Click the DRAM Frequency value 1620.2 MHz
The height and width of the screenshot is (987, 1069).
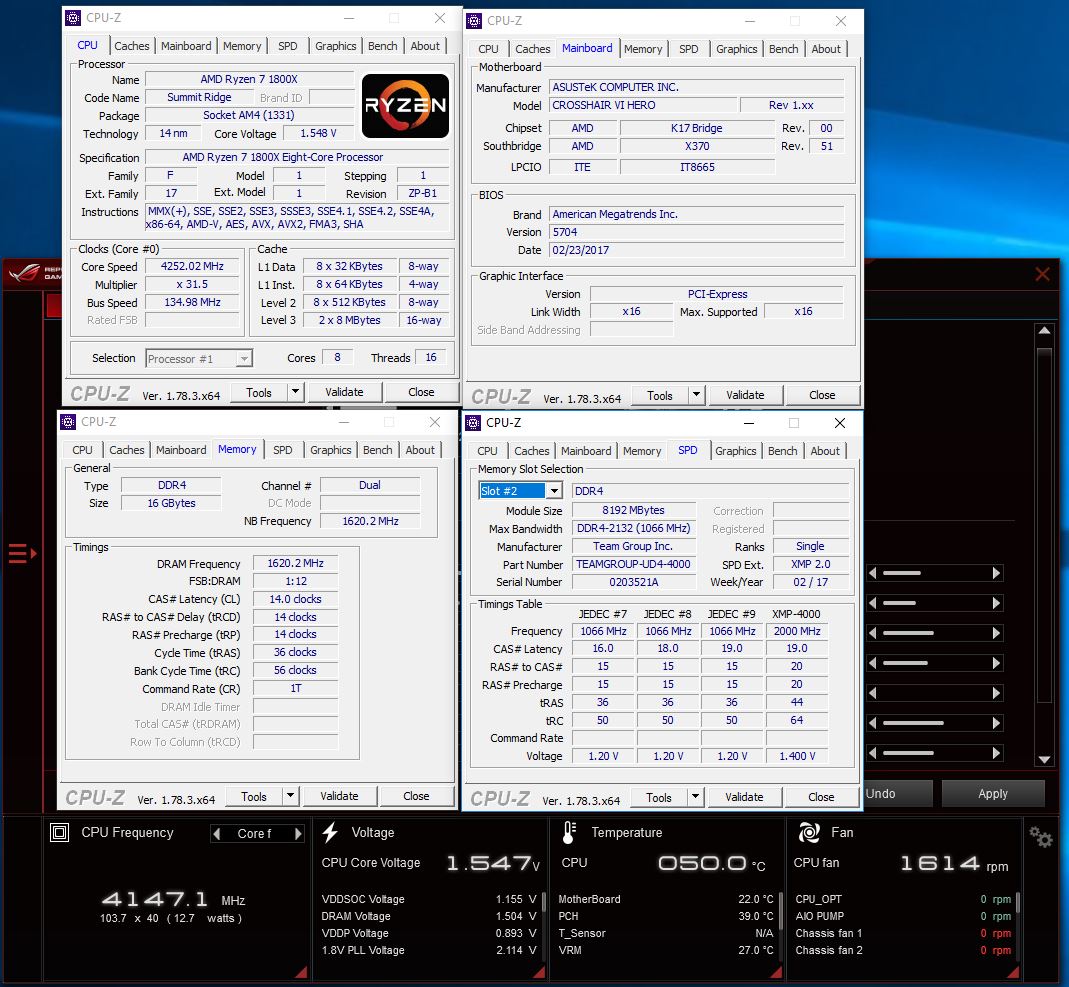click(x=295, y=563)
